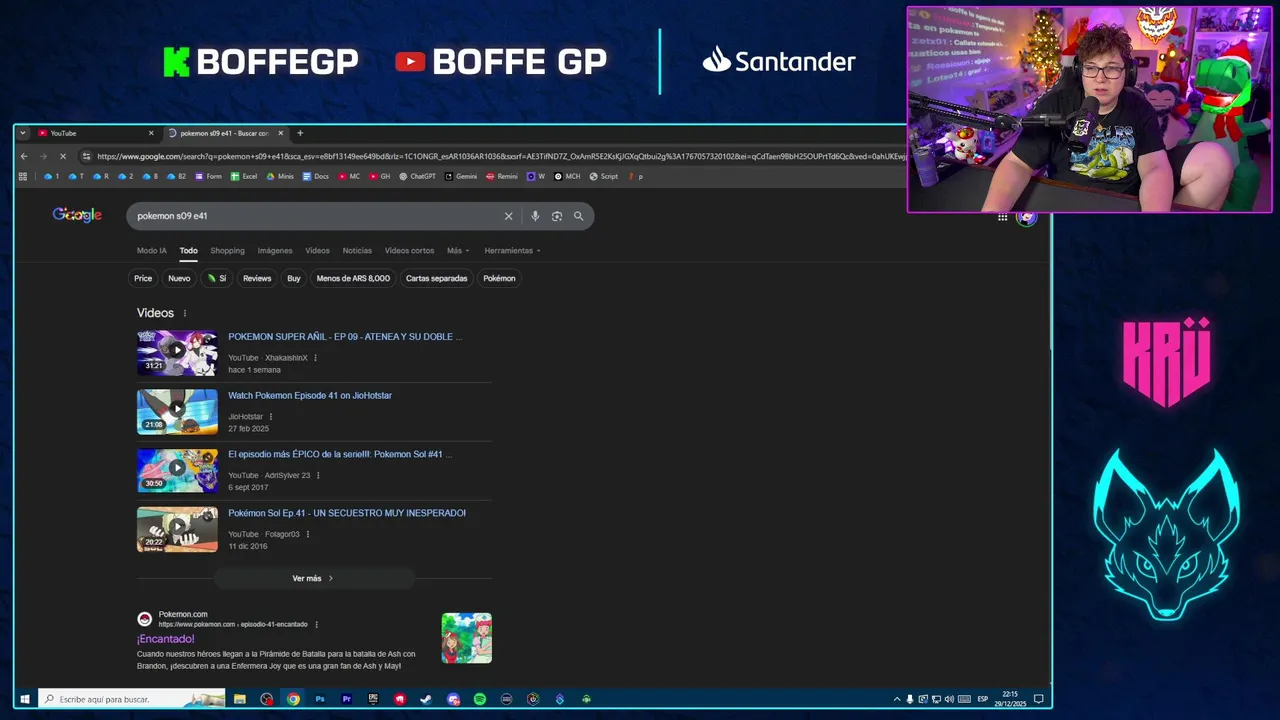Apply the Menos de ARS 8,000 chip

pos(353,278)
